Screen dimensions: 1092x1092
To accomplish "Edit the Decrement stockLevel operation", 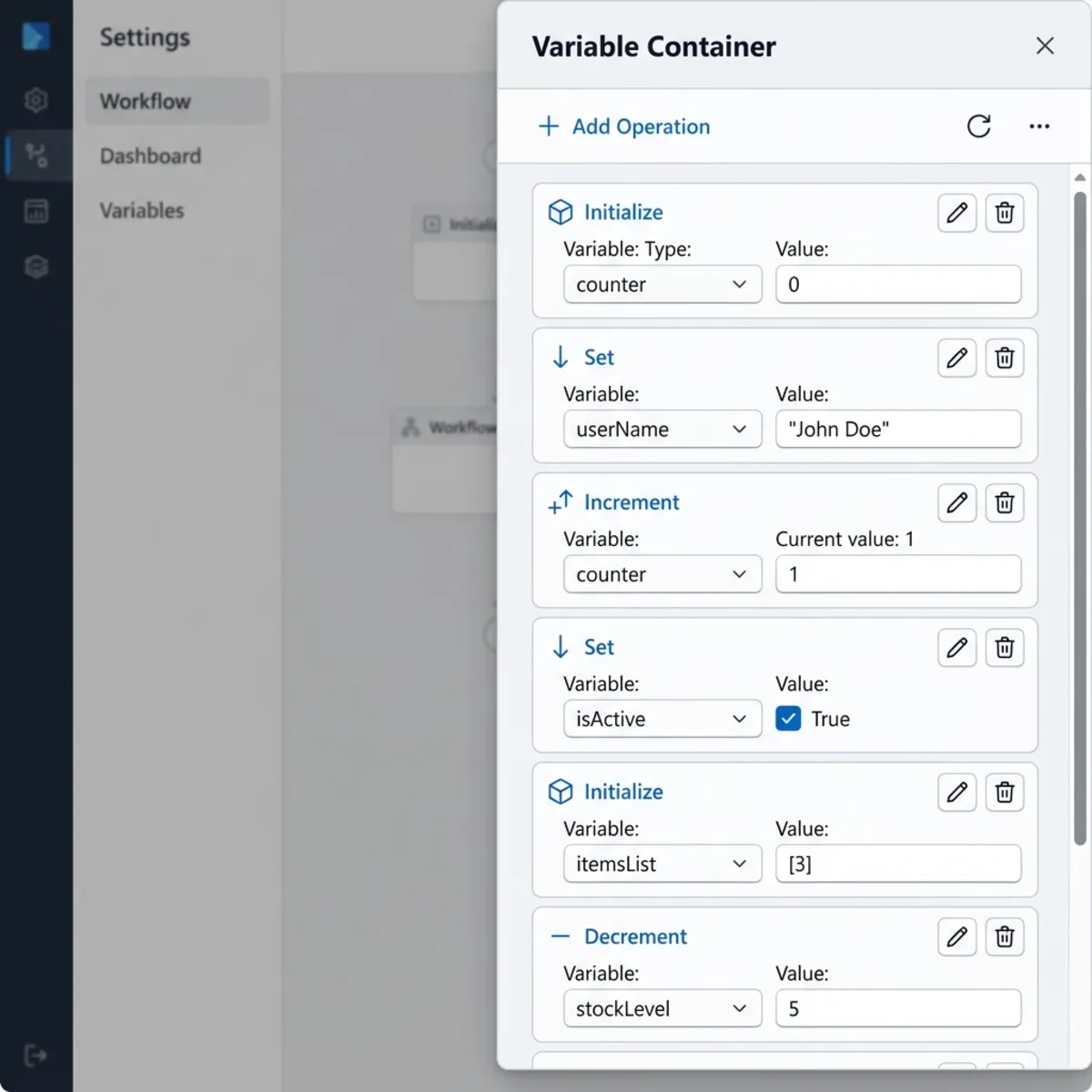I will [x=956, y=936].
